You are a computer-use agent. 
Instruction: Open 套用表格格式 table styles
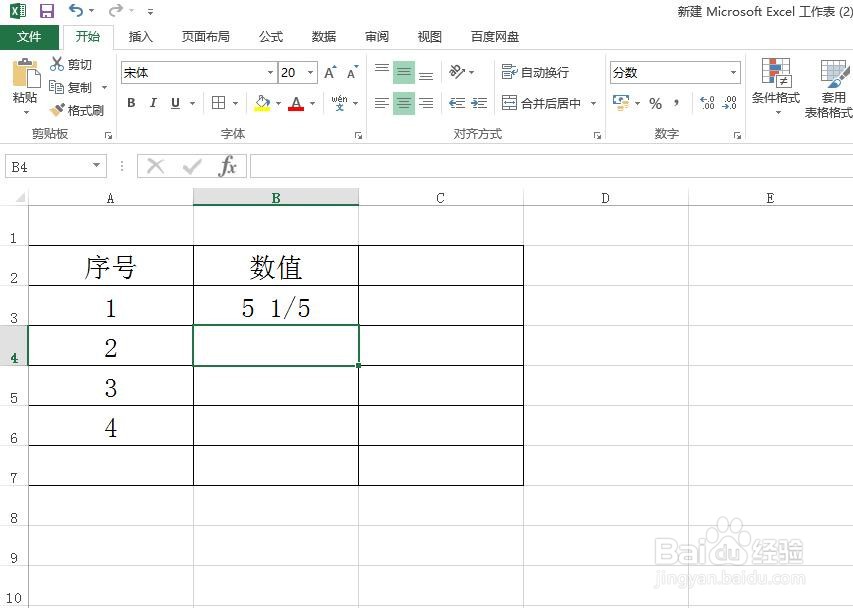829,88
